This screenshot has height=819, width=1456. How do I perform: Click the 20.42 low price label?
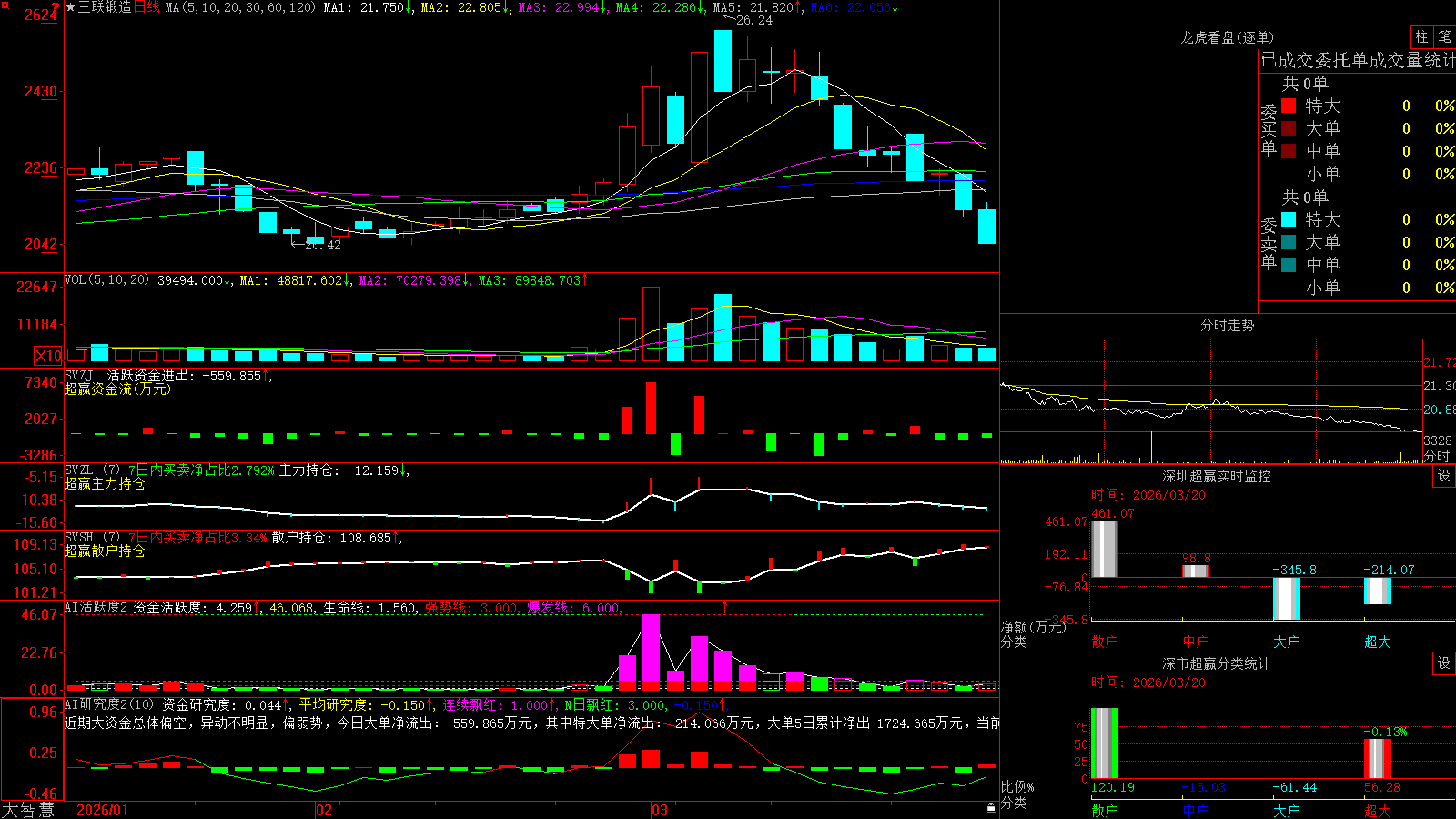[x=323, y=245]
